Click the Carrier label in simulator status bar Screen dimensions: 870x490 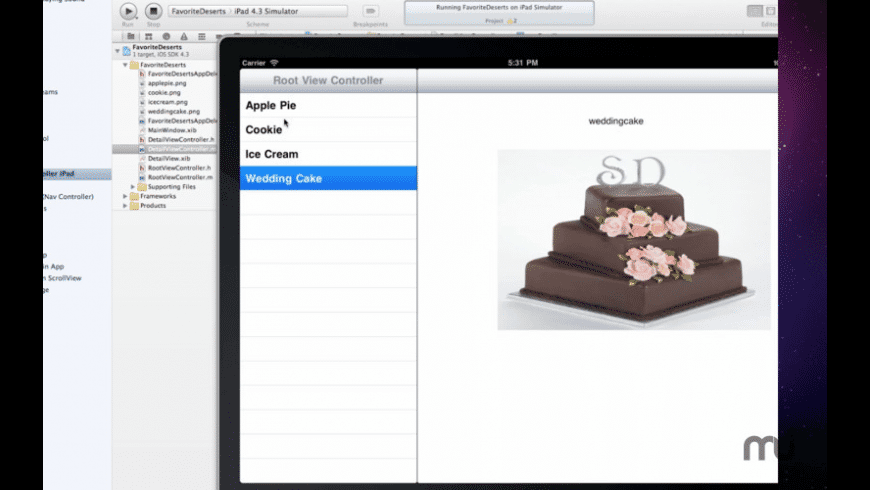(x=254, y=63)
